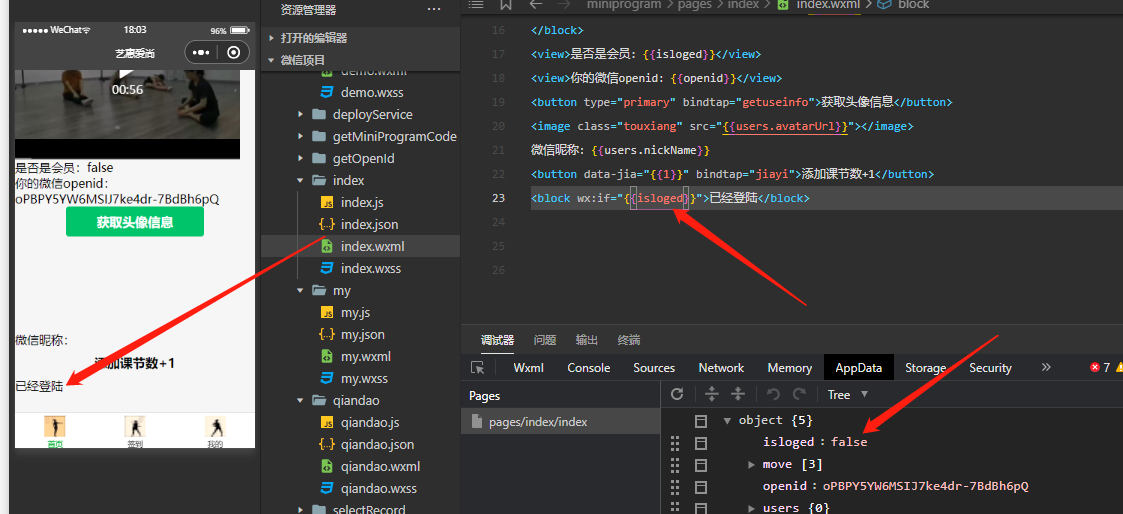Expand the 打开的编辑器 section

pyautogui.click(x=271, y=38)
